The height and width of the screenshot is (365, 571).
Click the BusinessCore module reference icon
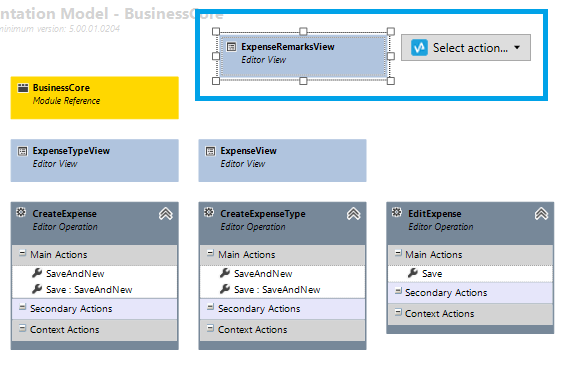coord(23,88)
